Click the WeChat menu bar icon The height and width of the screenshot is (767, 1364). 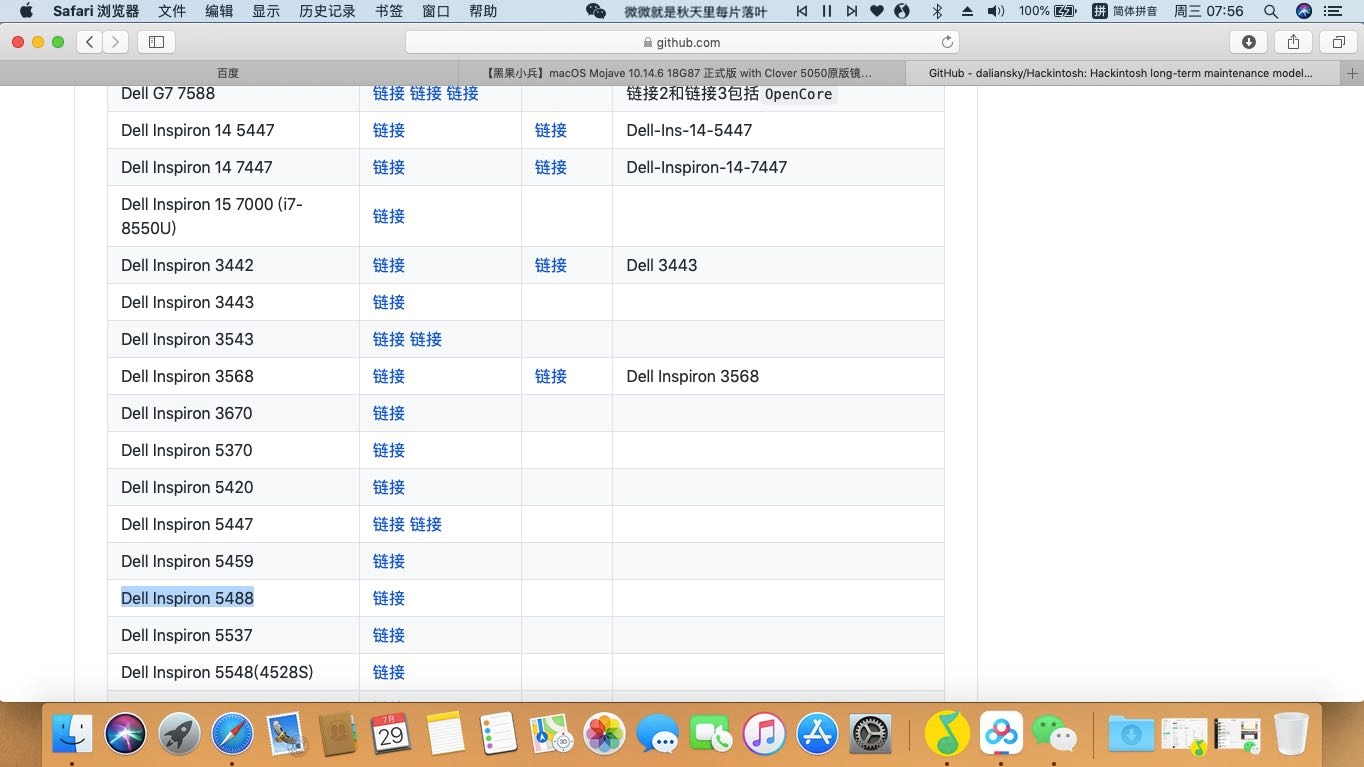[x=596, y=11]
